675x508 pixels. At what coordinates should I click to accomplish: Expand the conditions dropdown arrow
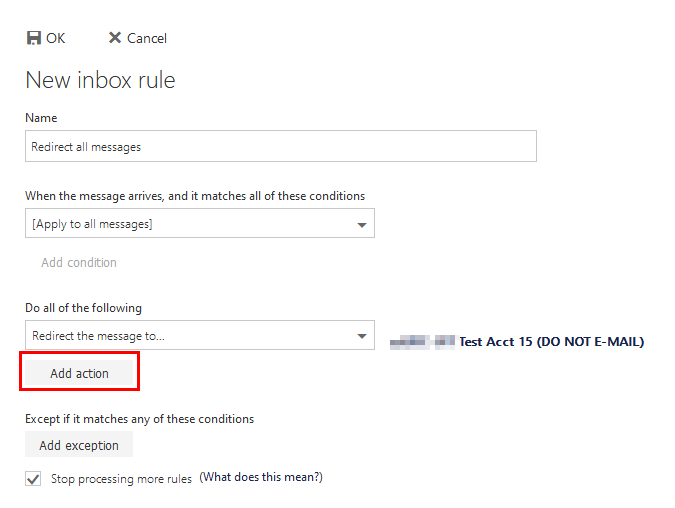pyautogui.click(x=362, y=224)
